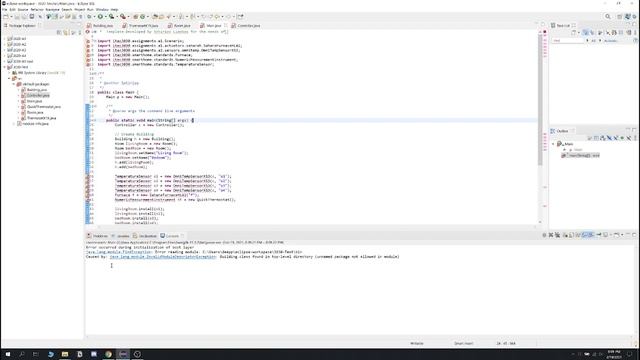The image size is (640, 360).
Task: Open the Navigate menu
Action: click(x=52, y=9)
